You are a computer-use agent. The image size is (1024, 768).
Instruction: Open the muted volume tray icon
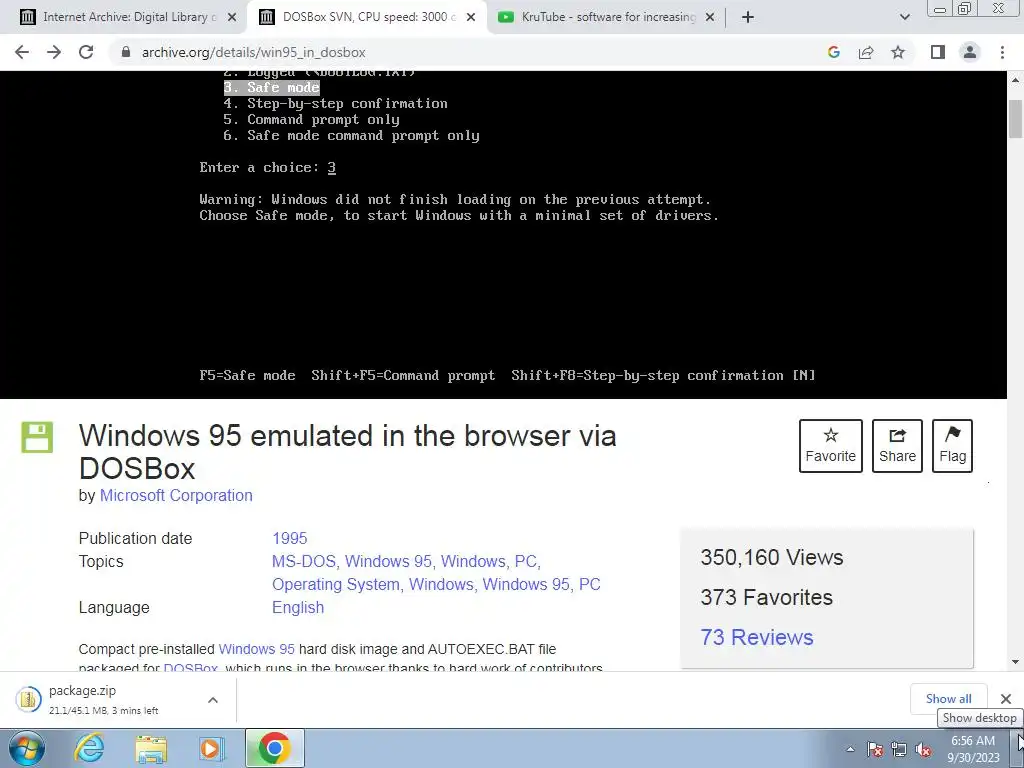tap(923, 749)
